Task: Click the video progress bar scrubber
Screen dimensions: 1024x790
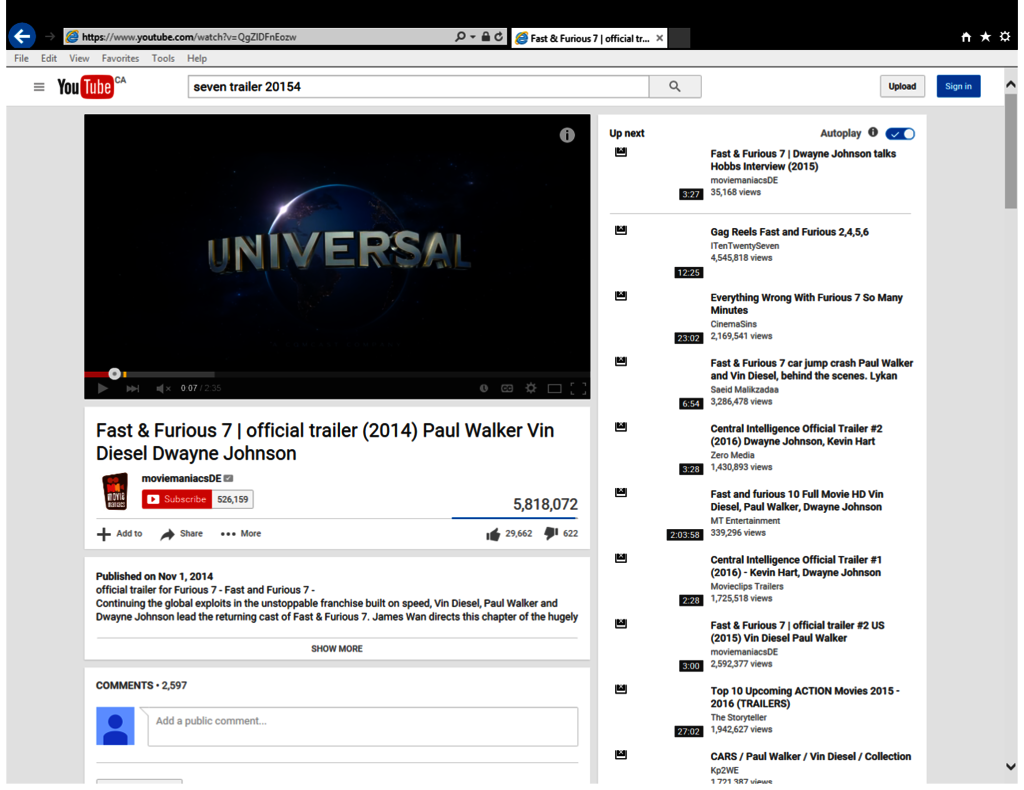Action: 114,374
